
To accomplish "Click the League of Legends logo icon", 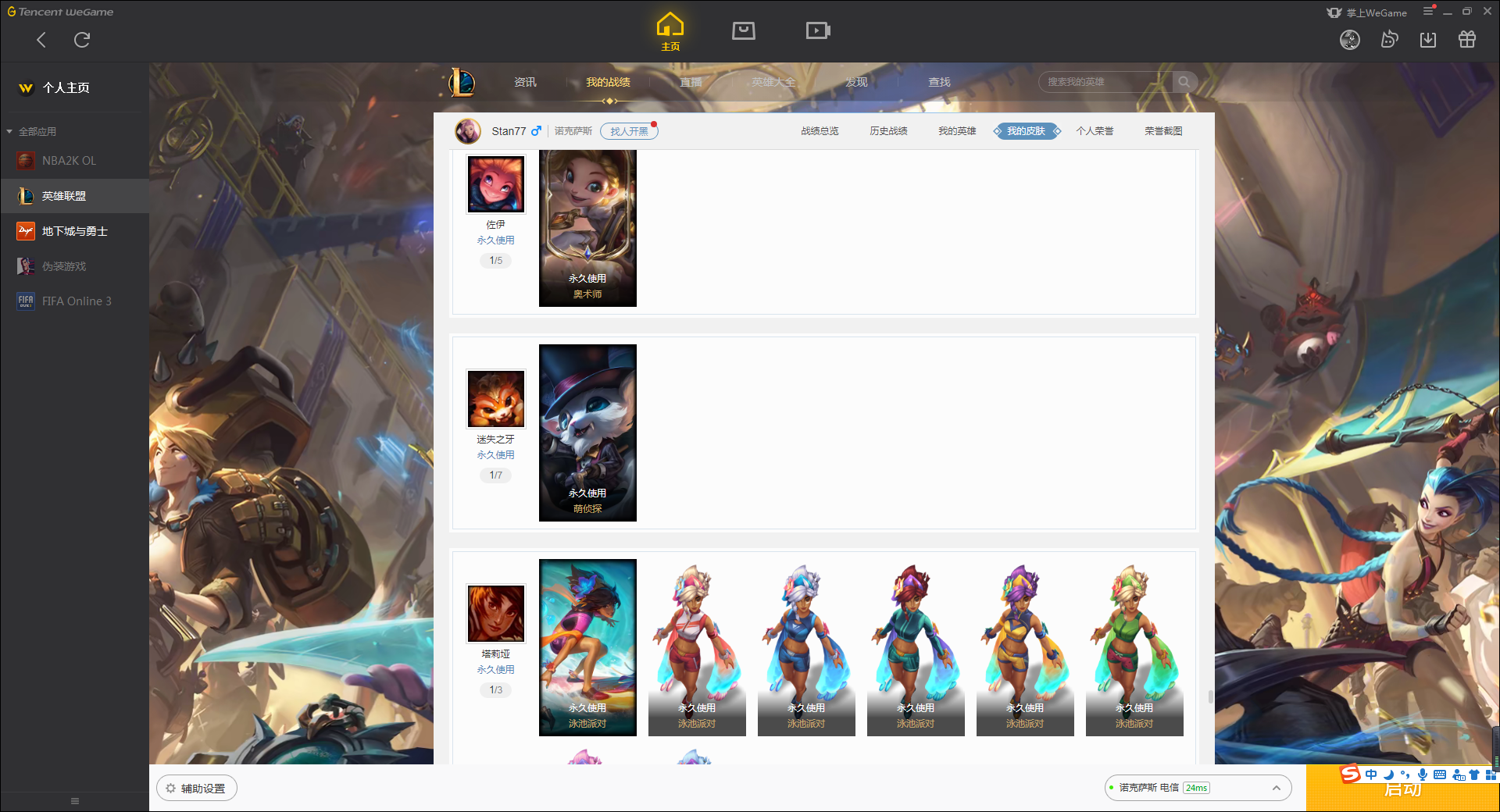I will point(462,82).
